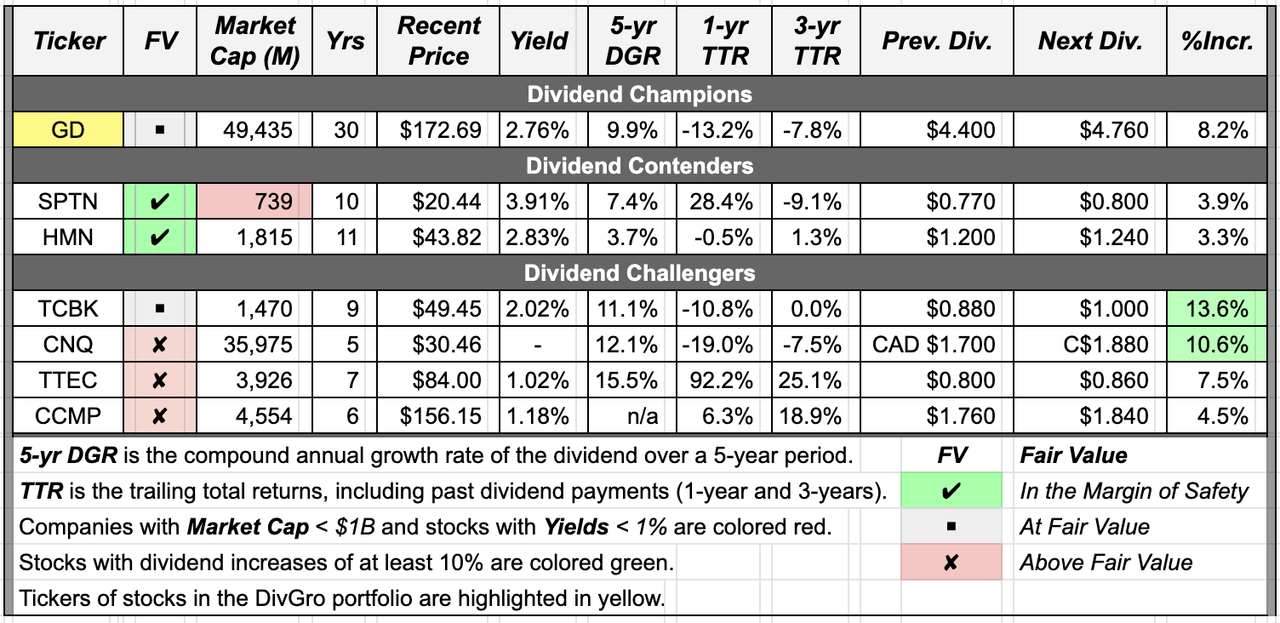Image resolution: width=1280 pixels, height=623 pixels.
Task: Click the Dividend Challengers section header
Action: 639,273
